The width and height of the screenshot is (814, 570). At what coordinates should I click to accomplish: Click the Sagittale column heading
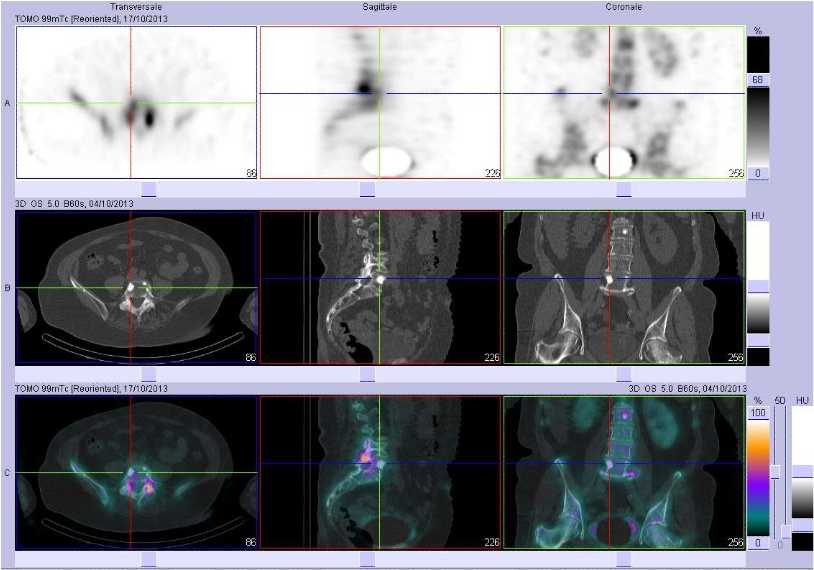(380, 7)
